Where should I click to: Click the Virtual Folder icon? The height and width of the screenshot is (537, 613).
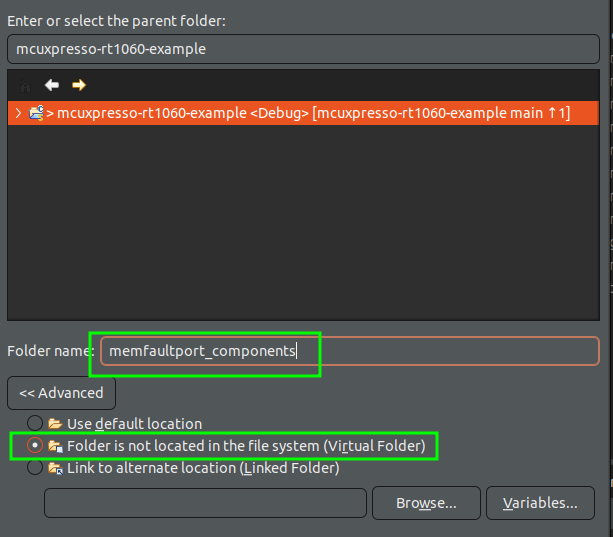coord(55,446)
